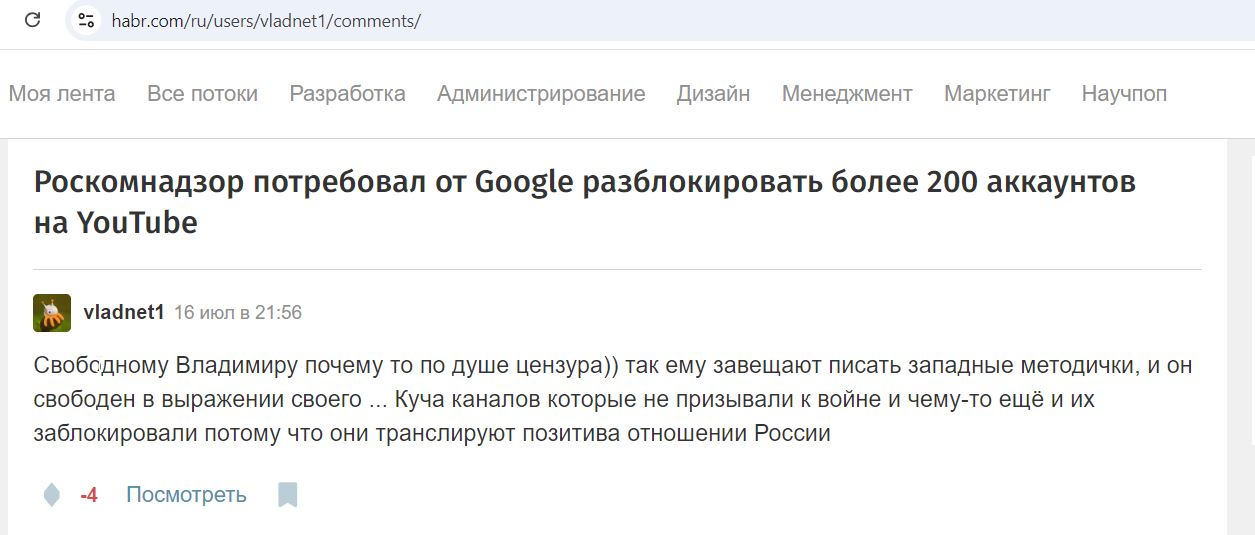Click the comment rating vote icon
Viewport: 1255px width, 535px height.
tap(51, 494)
